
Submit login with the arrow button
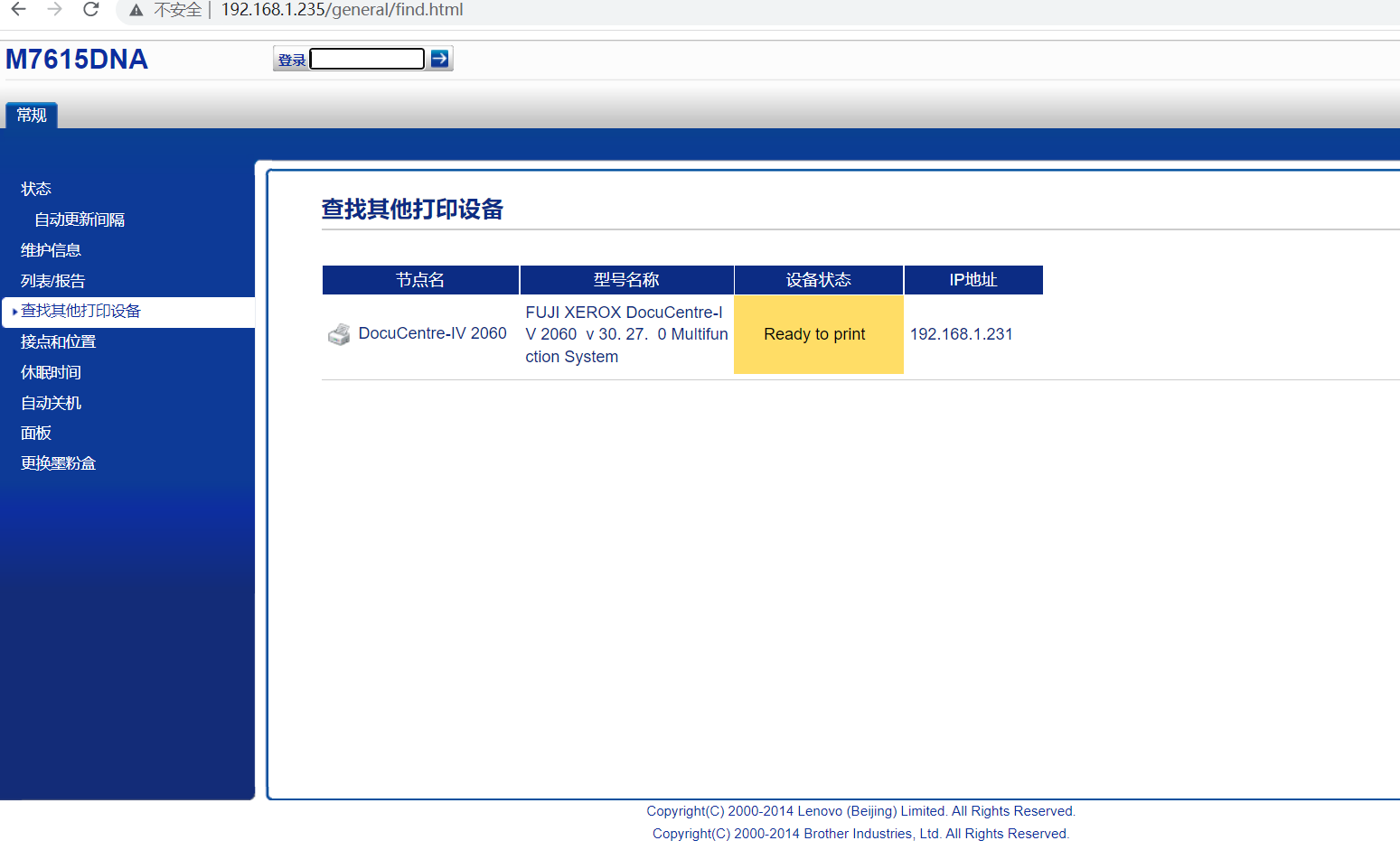click(x=439, y=59)
